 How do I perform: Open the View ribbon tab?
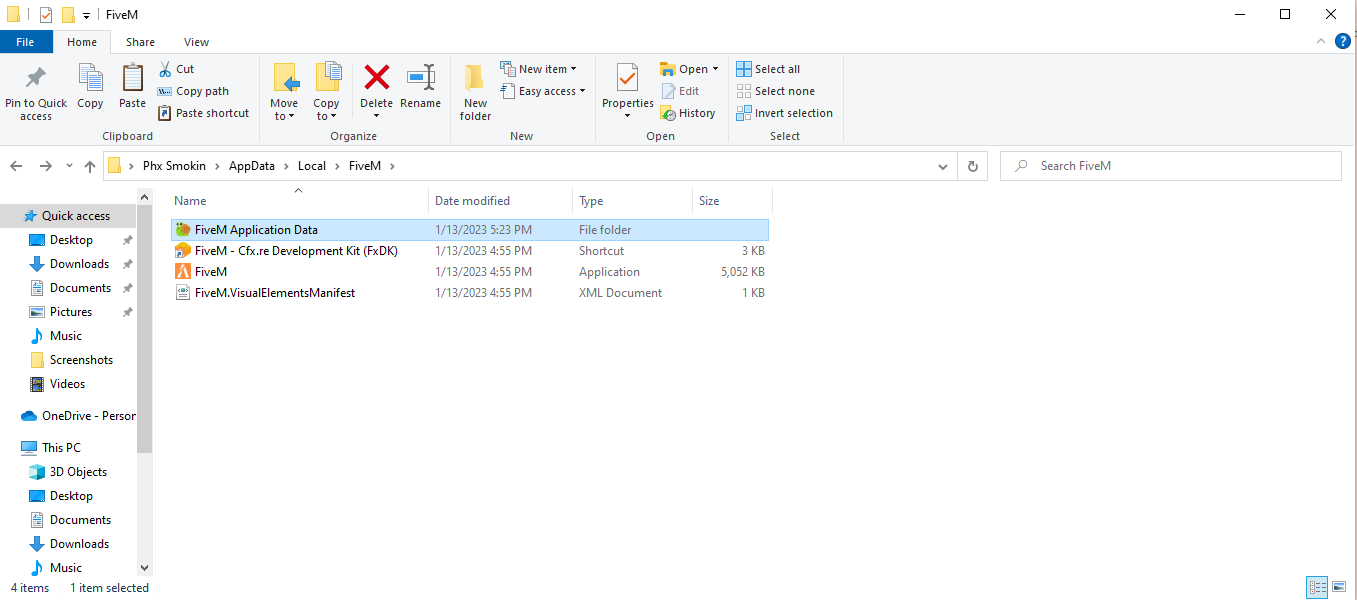click(x=196, y=42)
